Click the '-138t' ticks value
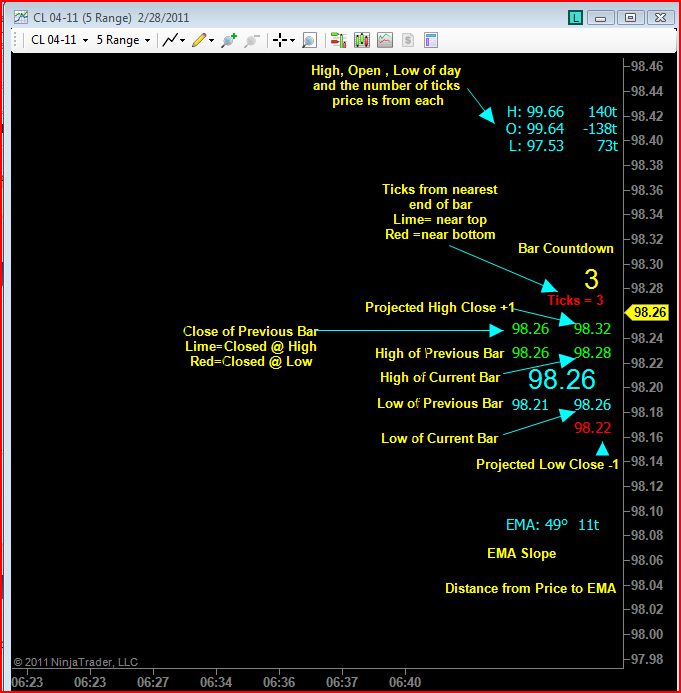The height and width of the screenshot is (693, 681). tap(600, 129)
